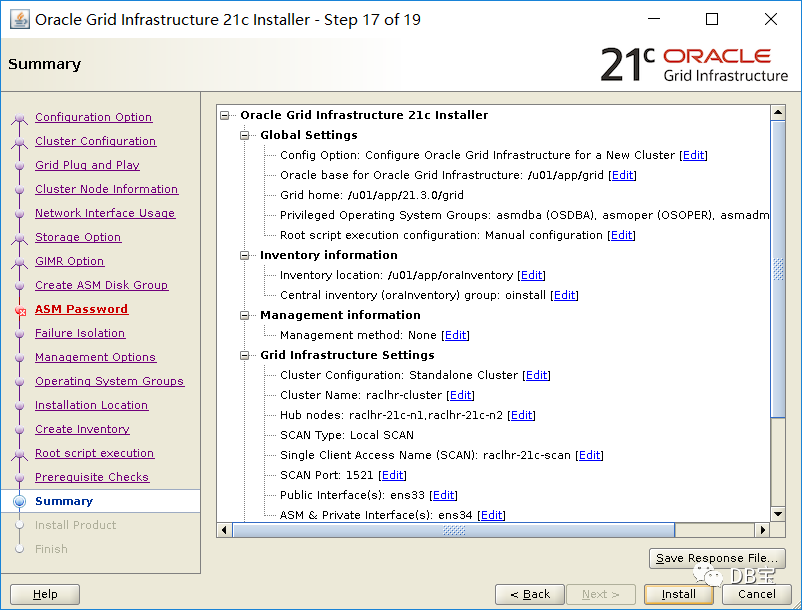This screenshot has width=802, height=610.
Task: Edit Central inventory group oinstall
Action: pyautogui.click(x=565, y=296)
